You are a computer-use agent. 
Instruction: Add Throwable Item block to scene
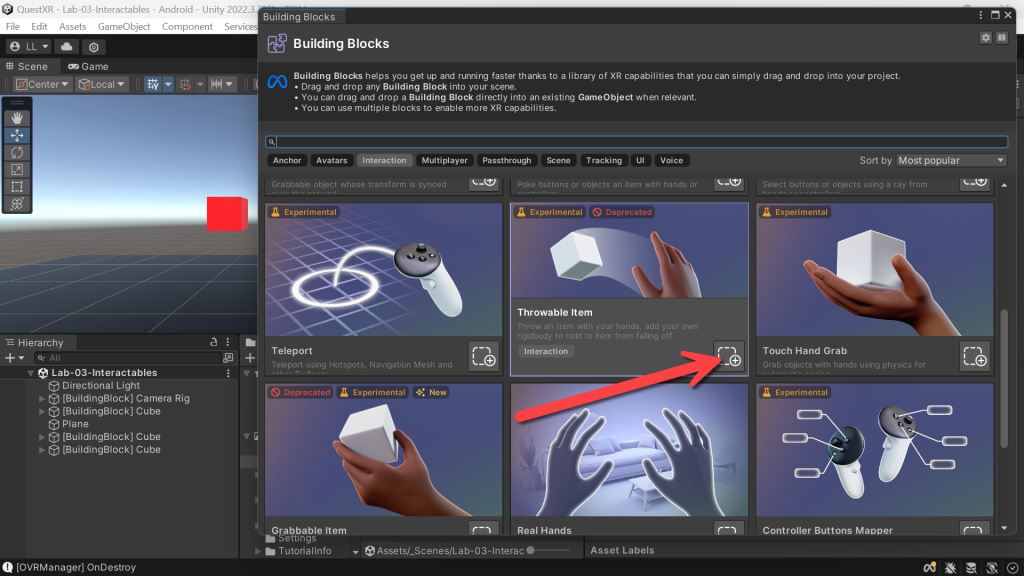(x=729, y=356)
